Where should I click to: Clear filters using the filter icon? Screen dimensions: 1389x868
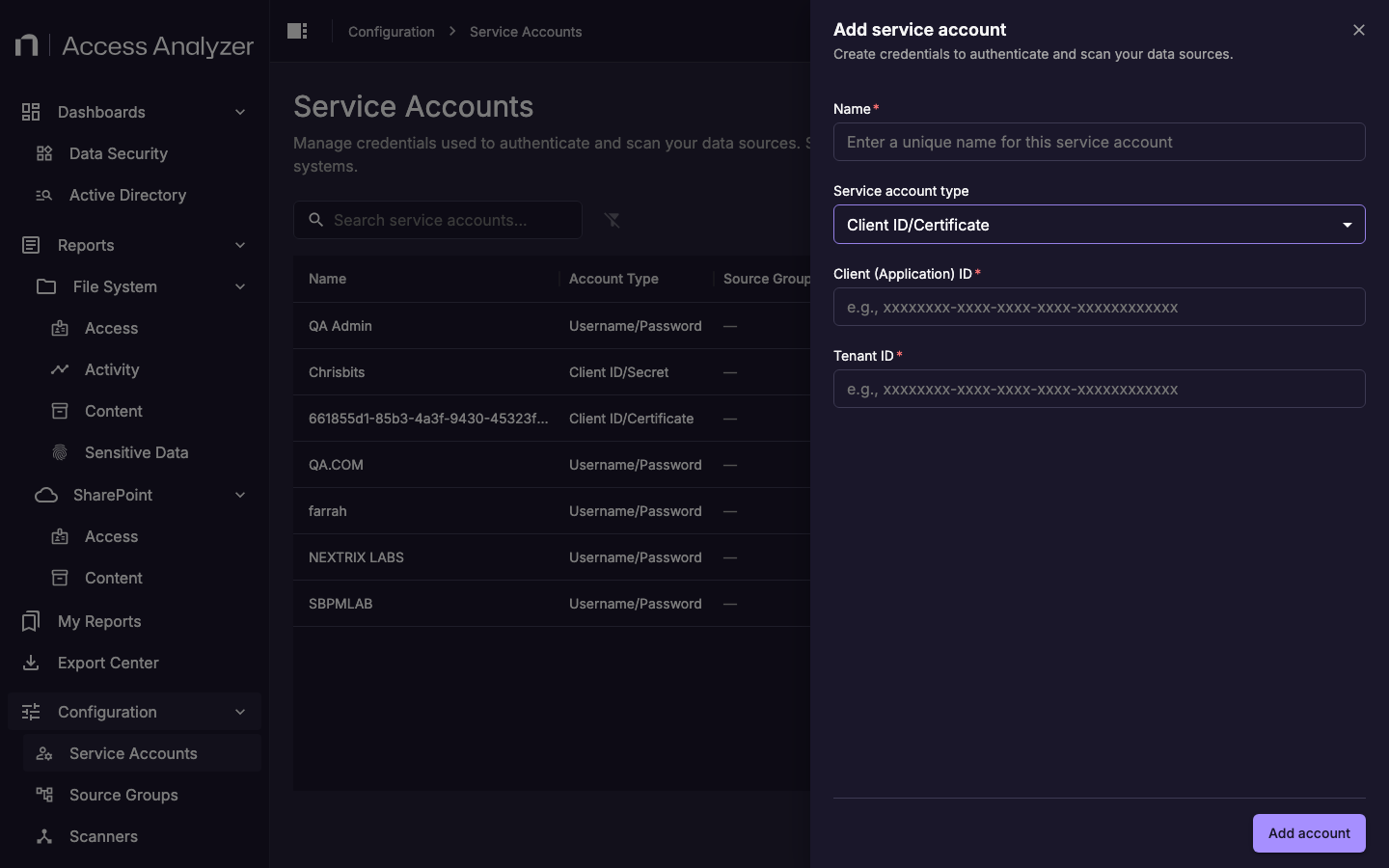[x=613, y=220]
